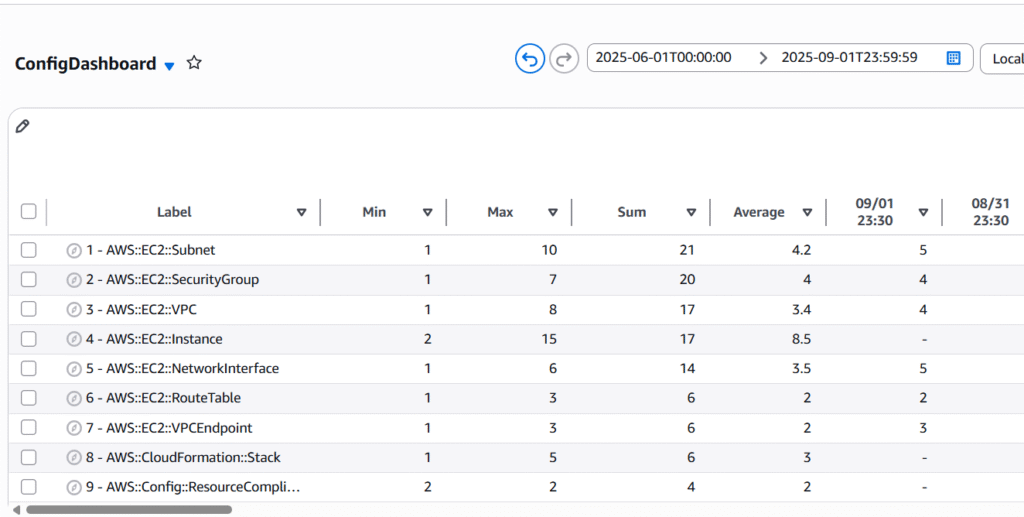Click the undo time range icon
This screenshot has width=1024, height=517.
pyautogui.click(x=530, y=59)
